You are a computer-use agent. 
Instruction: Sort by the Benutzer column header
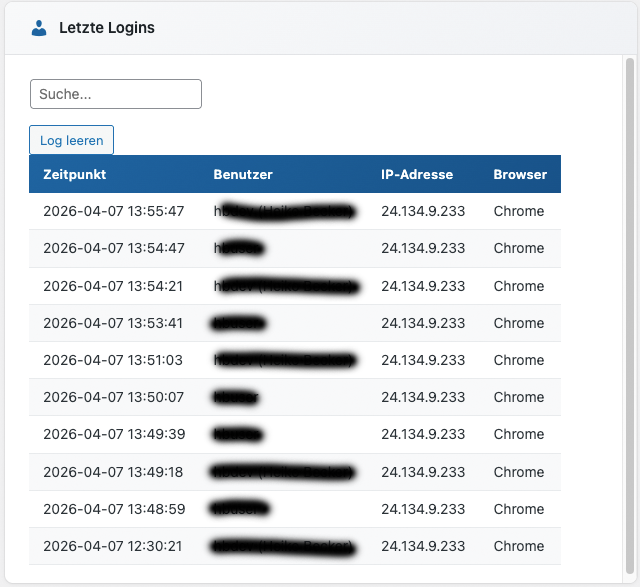243,174
